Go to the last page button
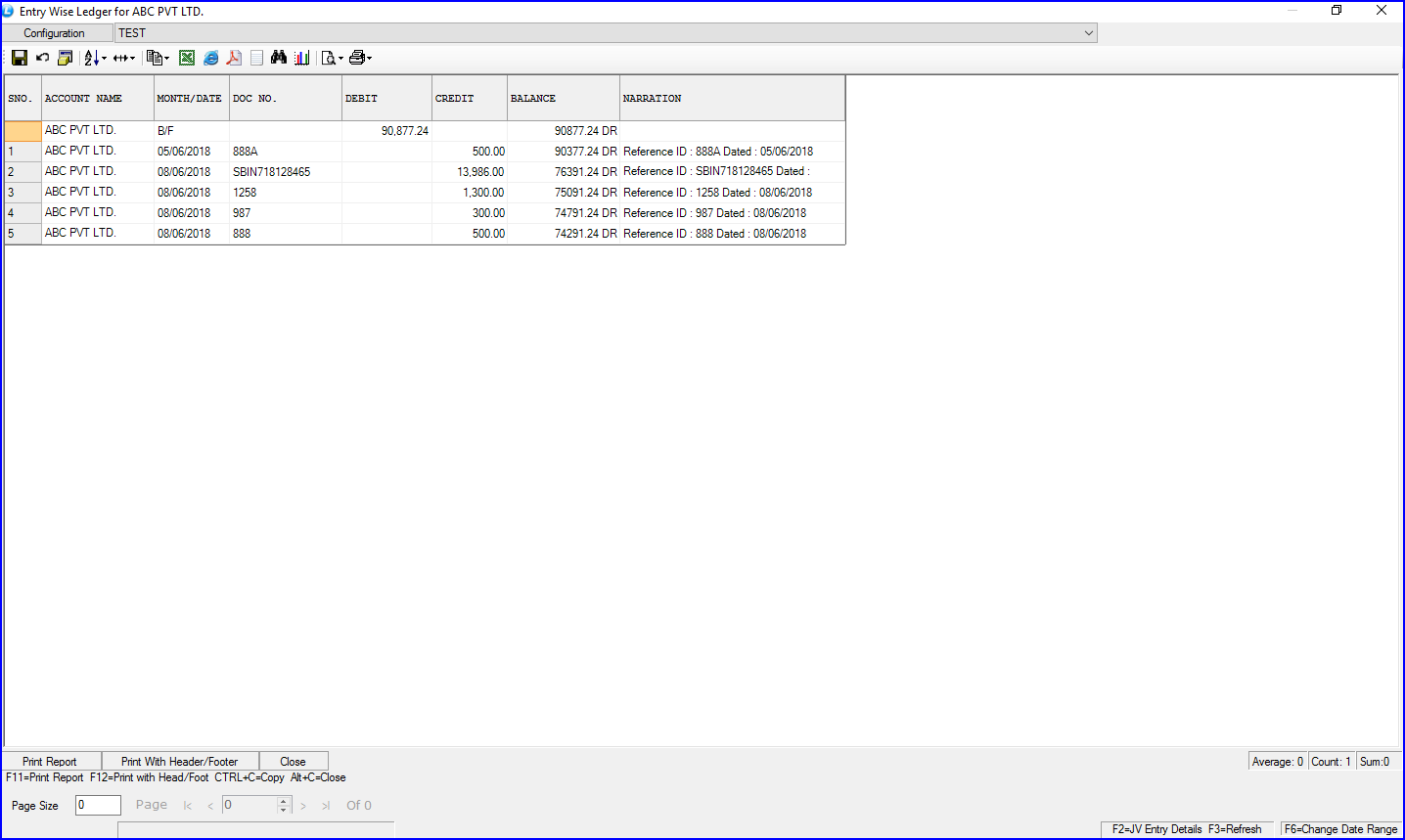 (x=326, y=806)
